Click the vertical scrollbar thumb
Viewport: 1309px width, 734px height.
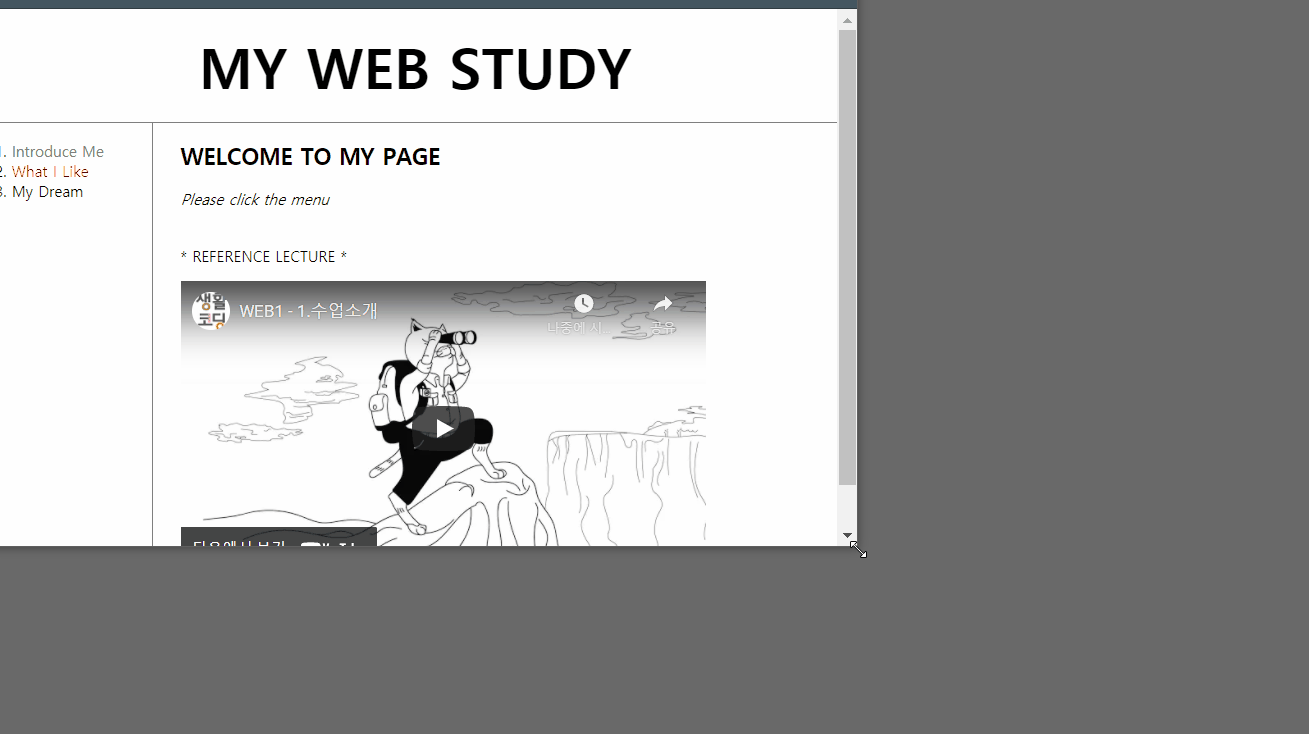(847, 257)
